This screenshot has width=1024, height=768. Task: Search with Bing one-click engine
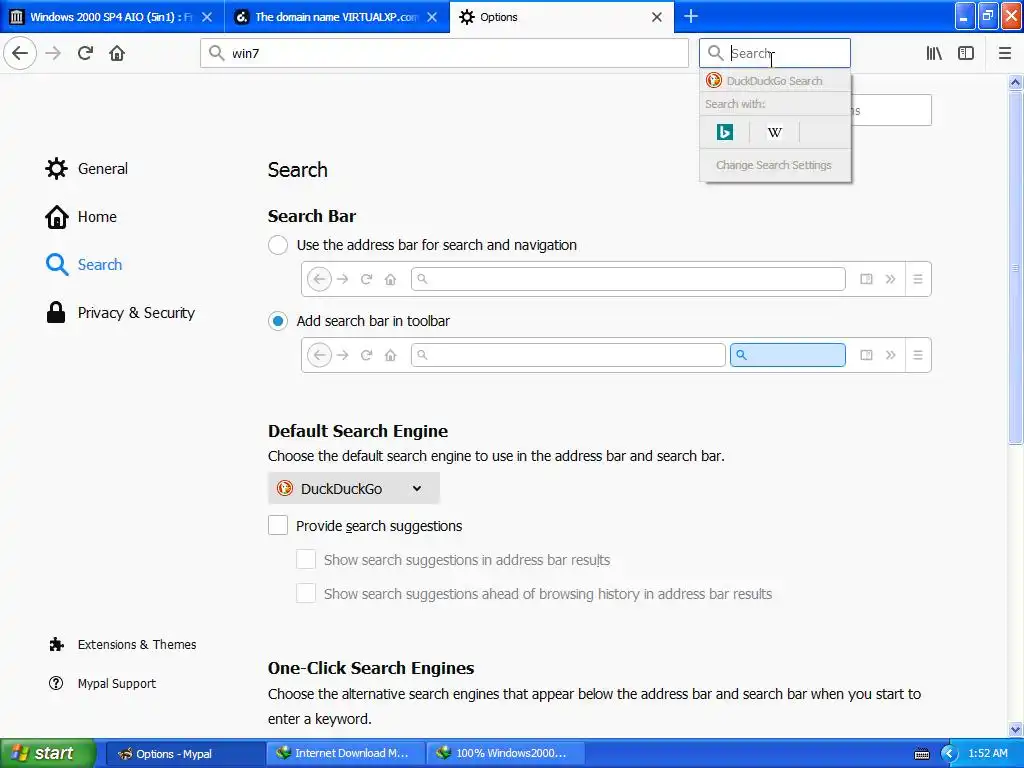point(725,133)
